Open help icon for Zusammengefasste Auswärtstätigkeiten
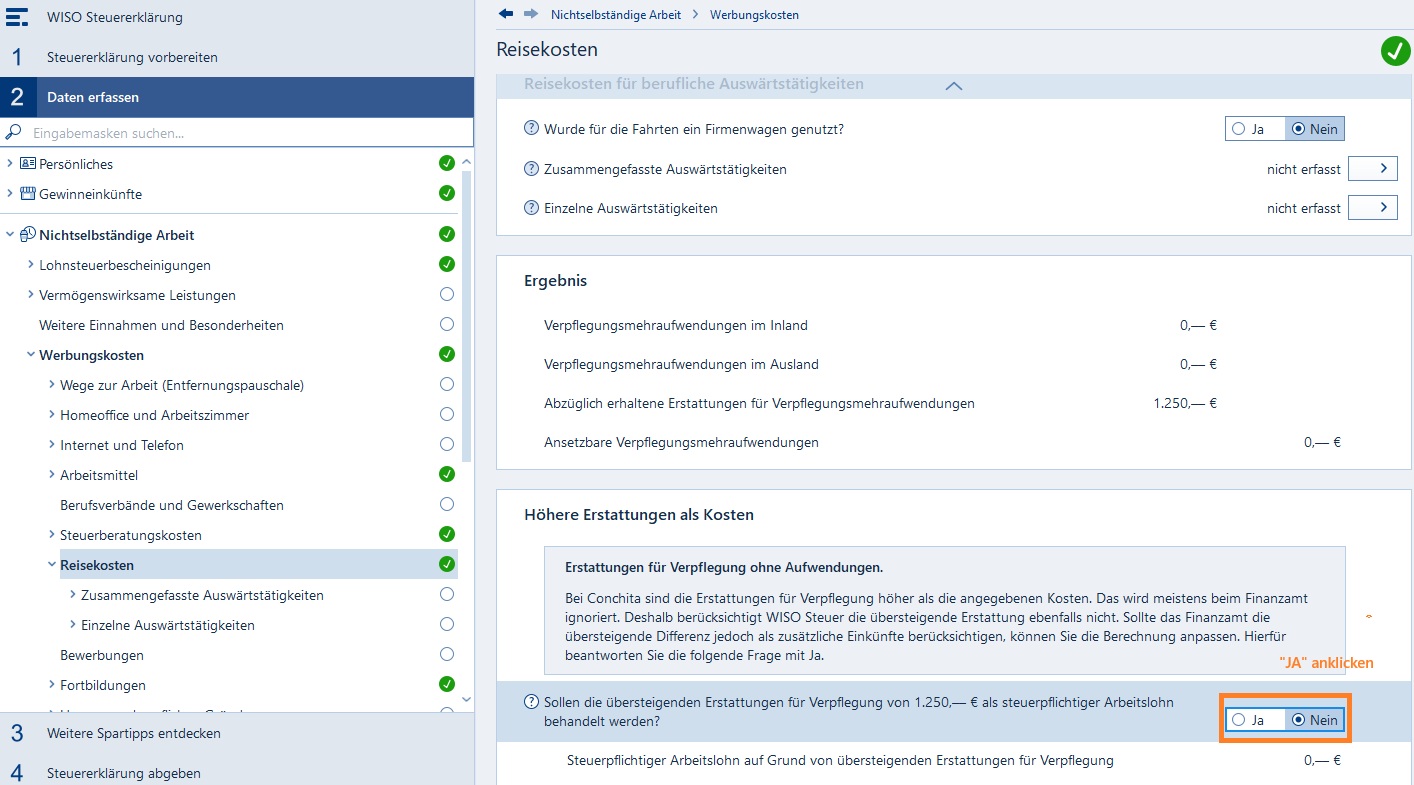Image resolution: width=1414 pixels, height=785 pixels. pos(532,169)
